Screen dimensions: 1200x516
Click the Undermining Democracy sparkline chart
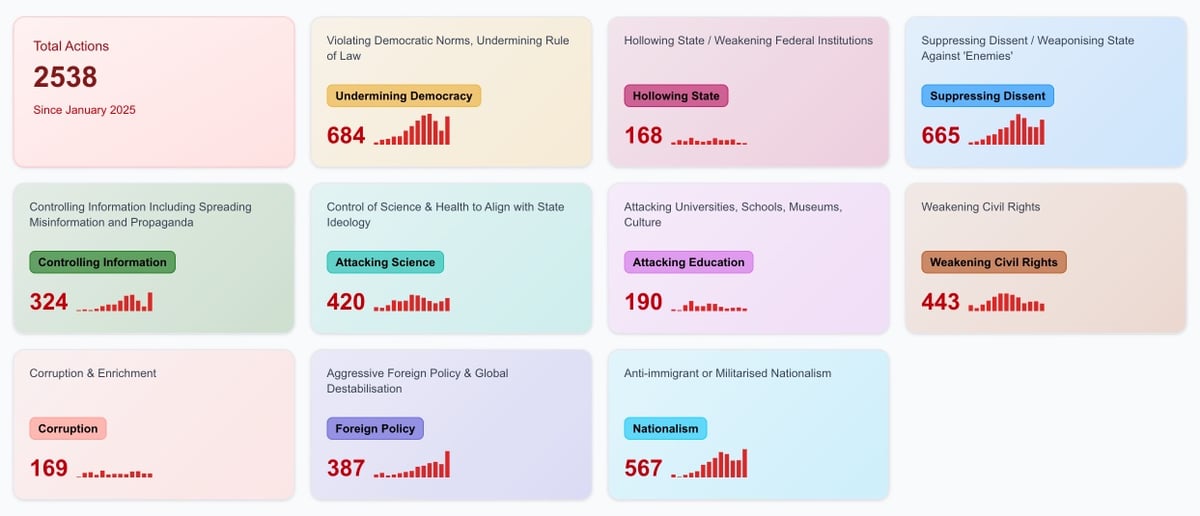(x=412, y=131)
